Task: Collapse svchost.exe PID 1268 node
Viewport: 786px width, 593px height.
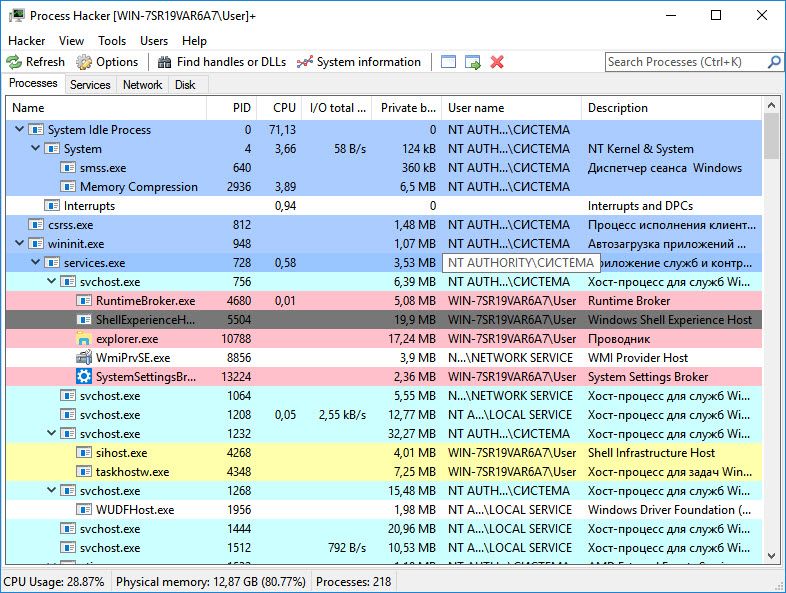Action: click(51, 490)
